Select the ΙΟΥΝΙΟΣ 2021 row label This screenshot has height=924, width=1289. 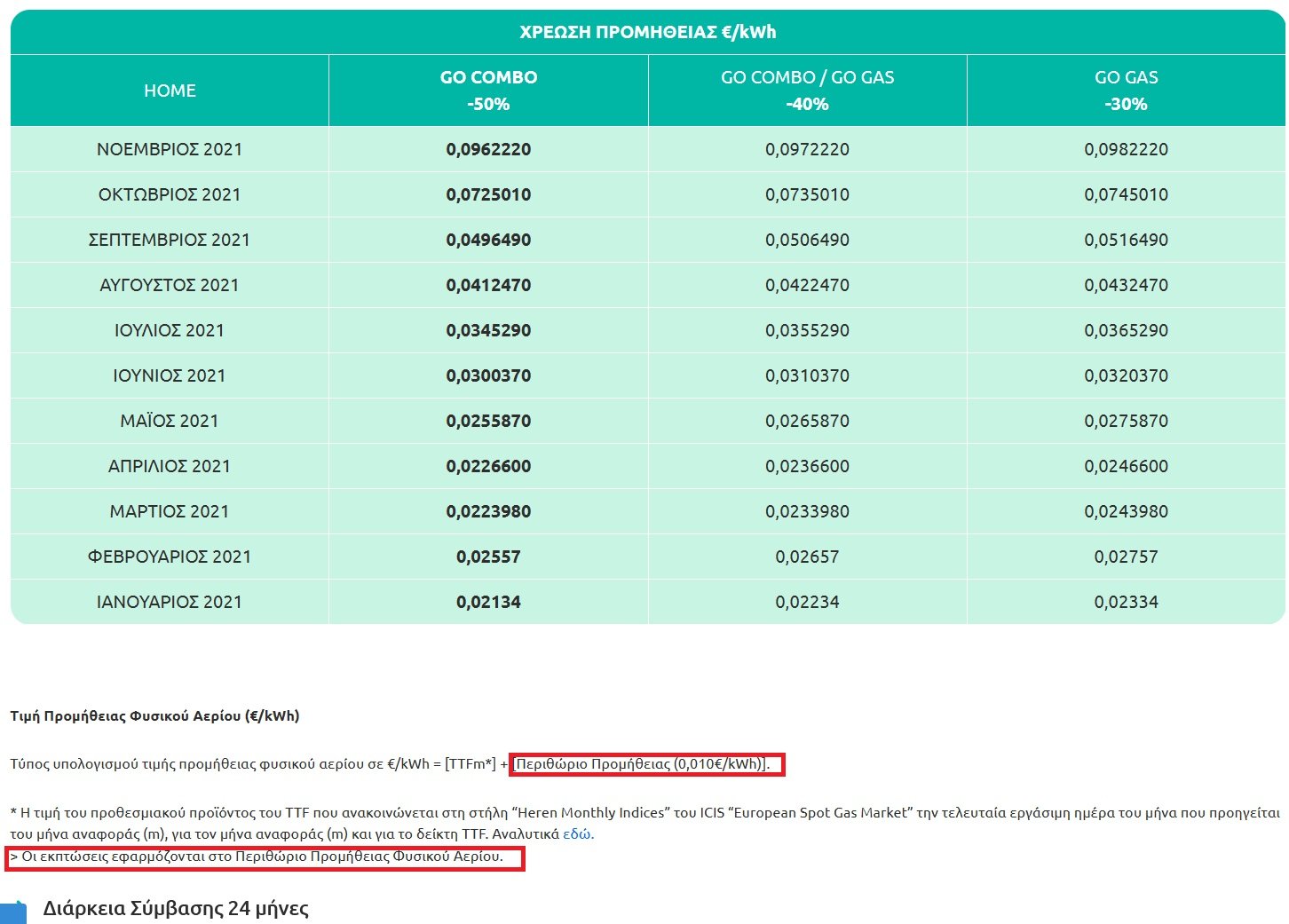pyautogui.click(x=170, y=375)
